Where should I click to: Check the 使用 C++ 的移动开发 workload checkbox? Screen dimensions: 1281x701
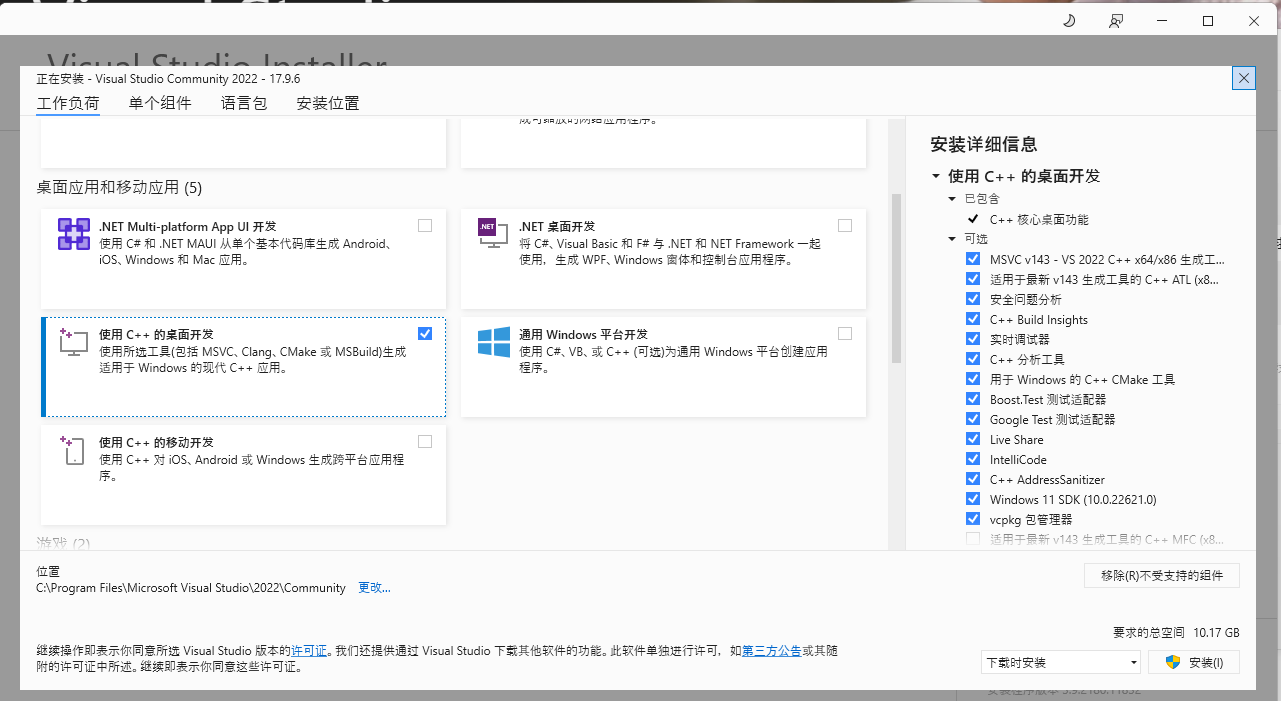[x=425, y=442]
